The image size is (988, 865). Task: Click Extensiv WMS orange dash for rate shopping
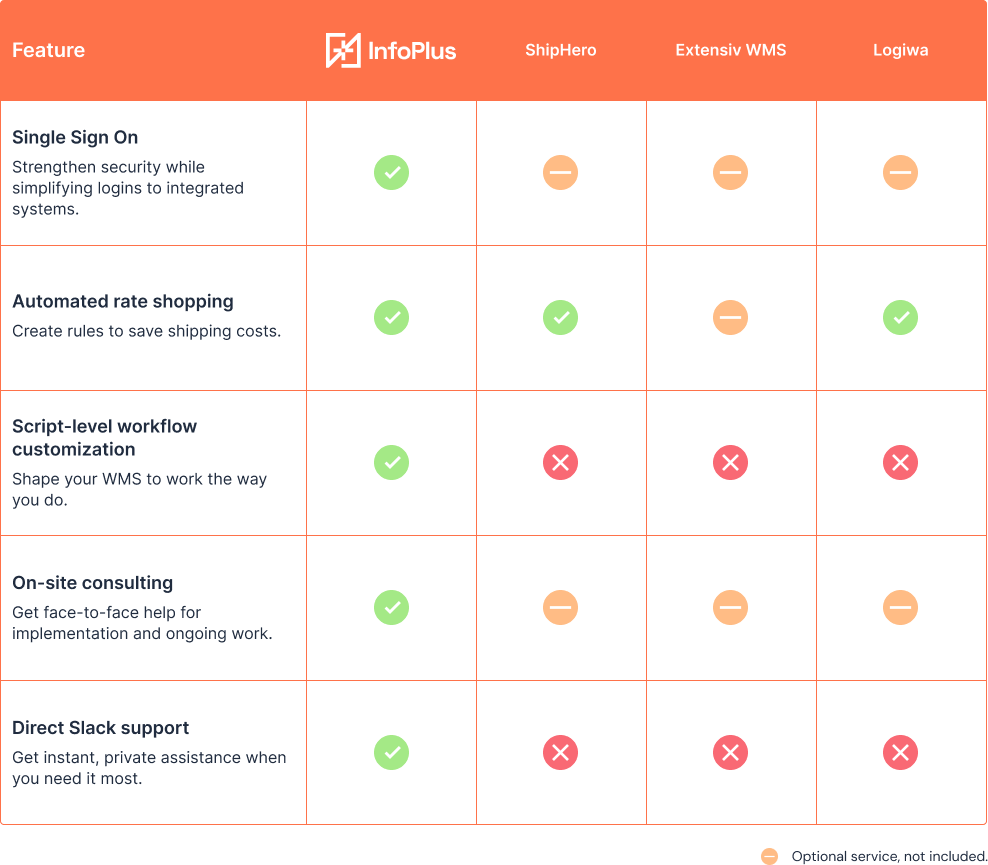point(731,318)
